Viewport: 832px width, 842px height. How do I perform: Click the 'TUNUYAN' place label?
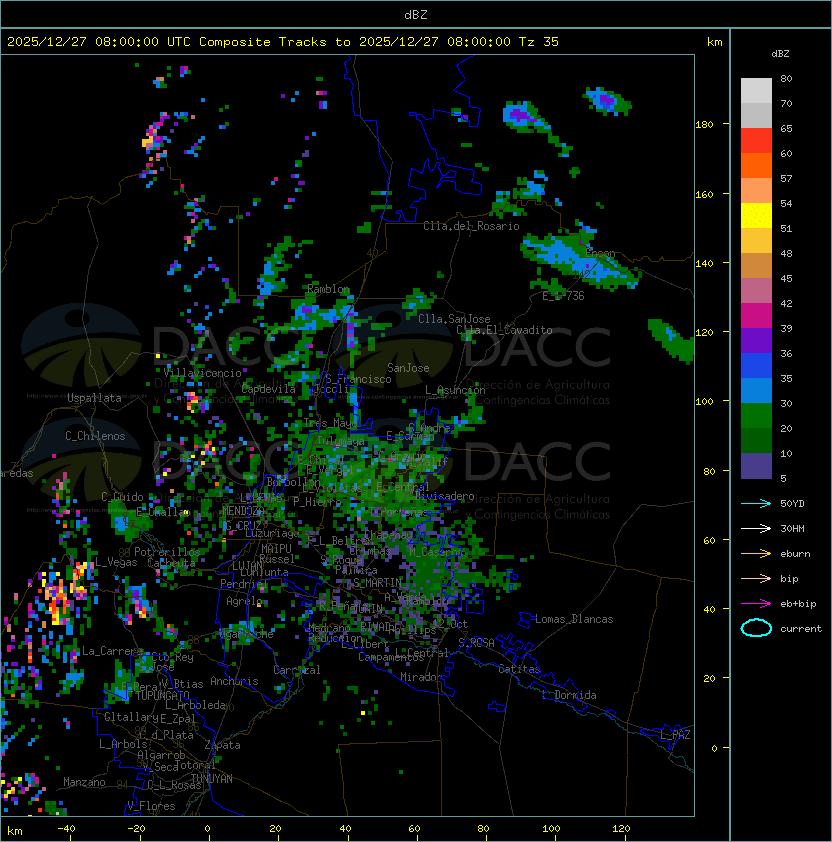212,779
